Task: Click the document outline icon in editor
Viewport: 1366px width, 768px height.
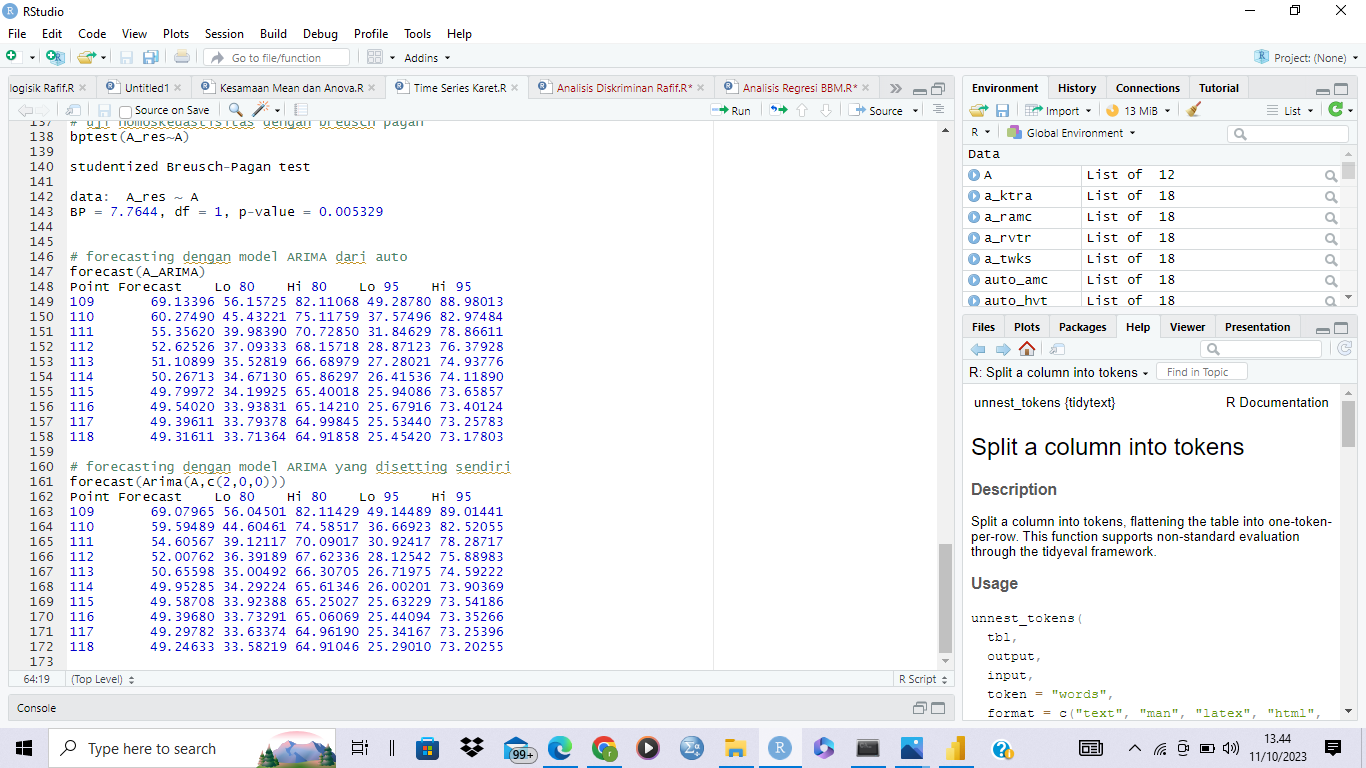Action: tap(938, 110)
